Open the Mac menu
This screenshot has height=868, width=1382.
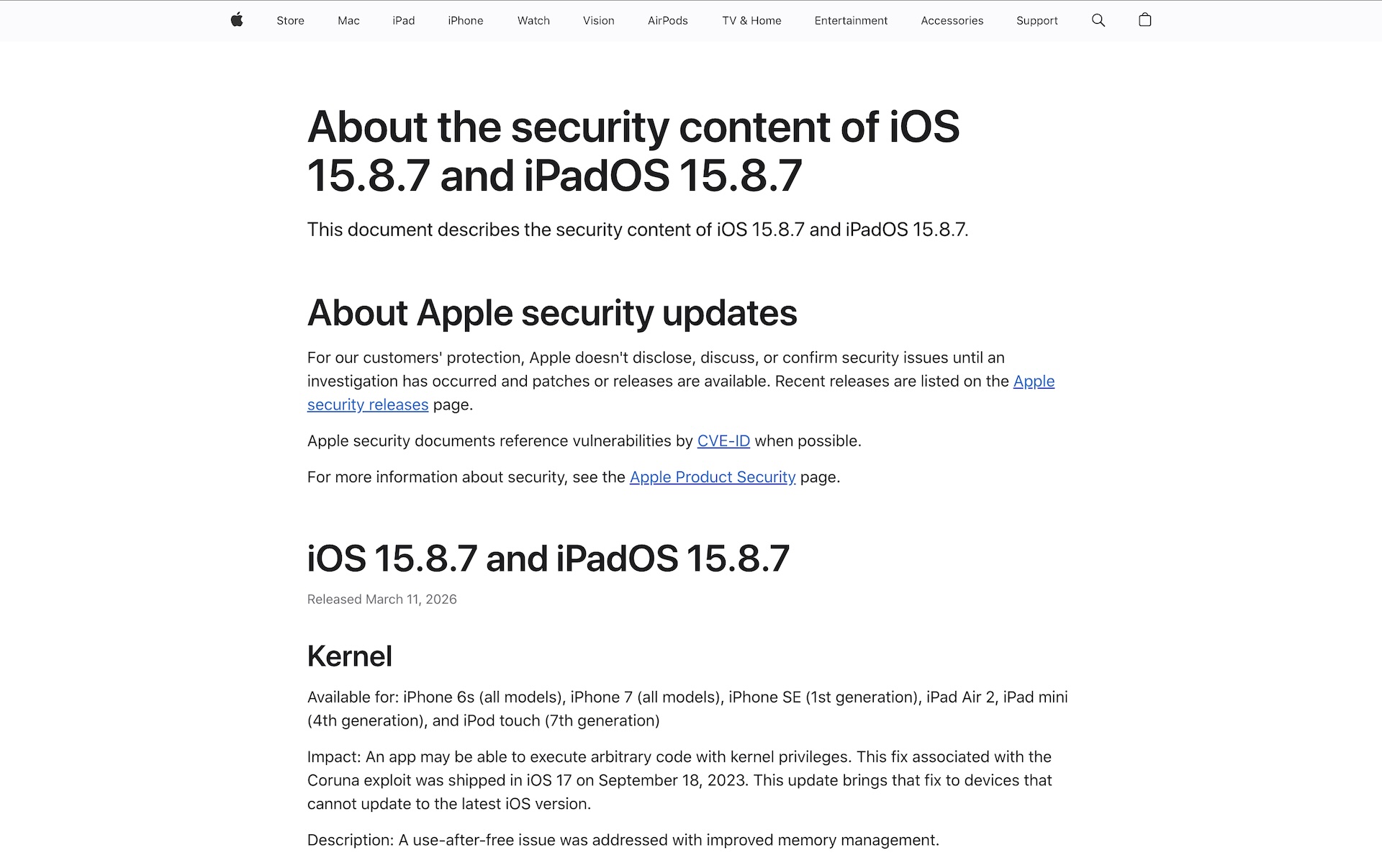pyautogui.click(x=348, y=20)
